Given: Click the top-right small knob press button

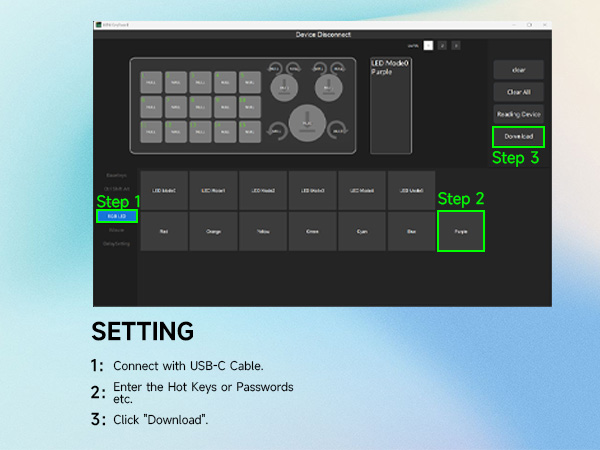Looking at the screenshot, I should 328,88.
